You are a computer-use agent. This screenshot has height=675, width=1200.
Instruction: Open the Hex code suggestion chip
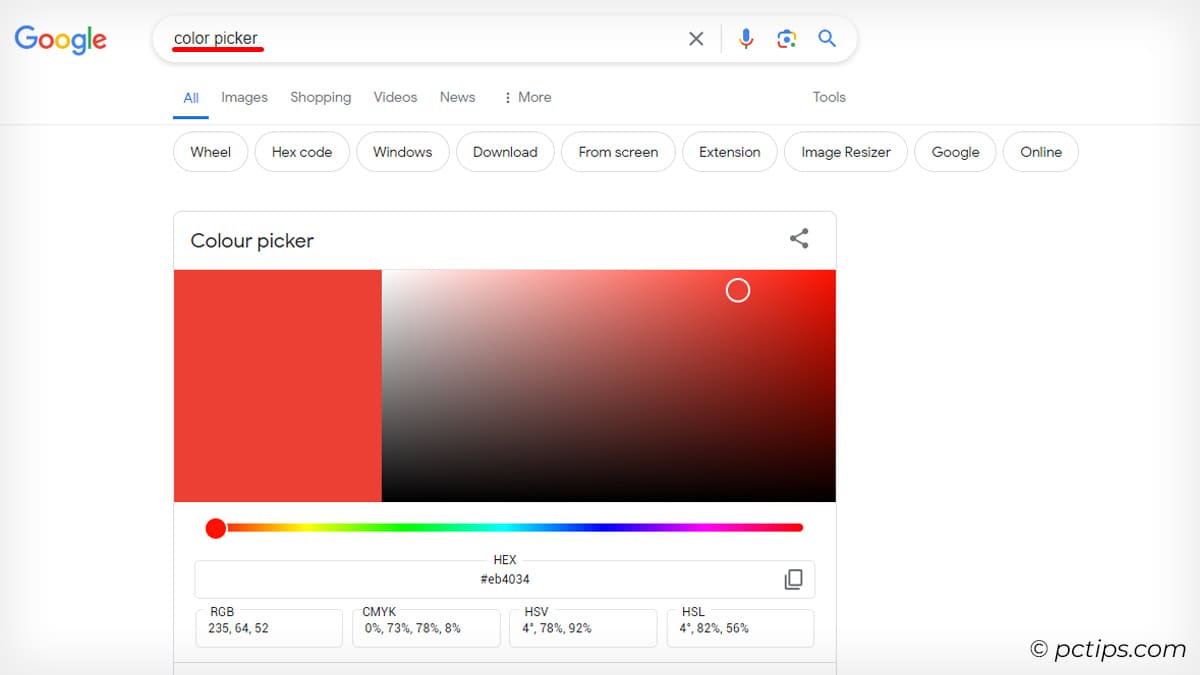point(302,152)
